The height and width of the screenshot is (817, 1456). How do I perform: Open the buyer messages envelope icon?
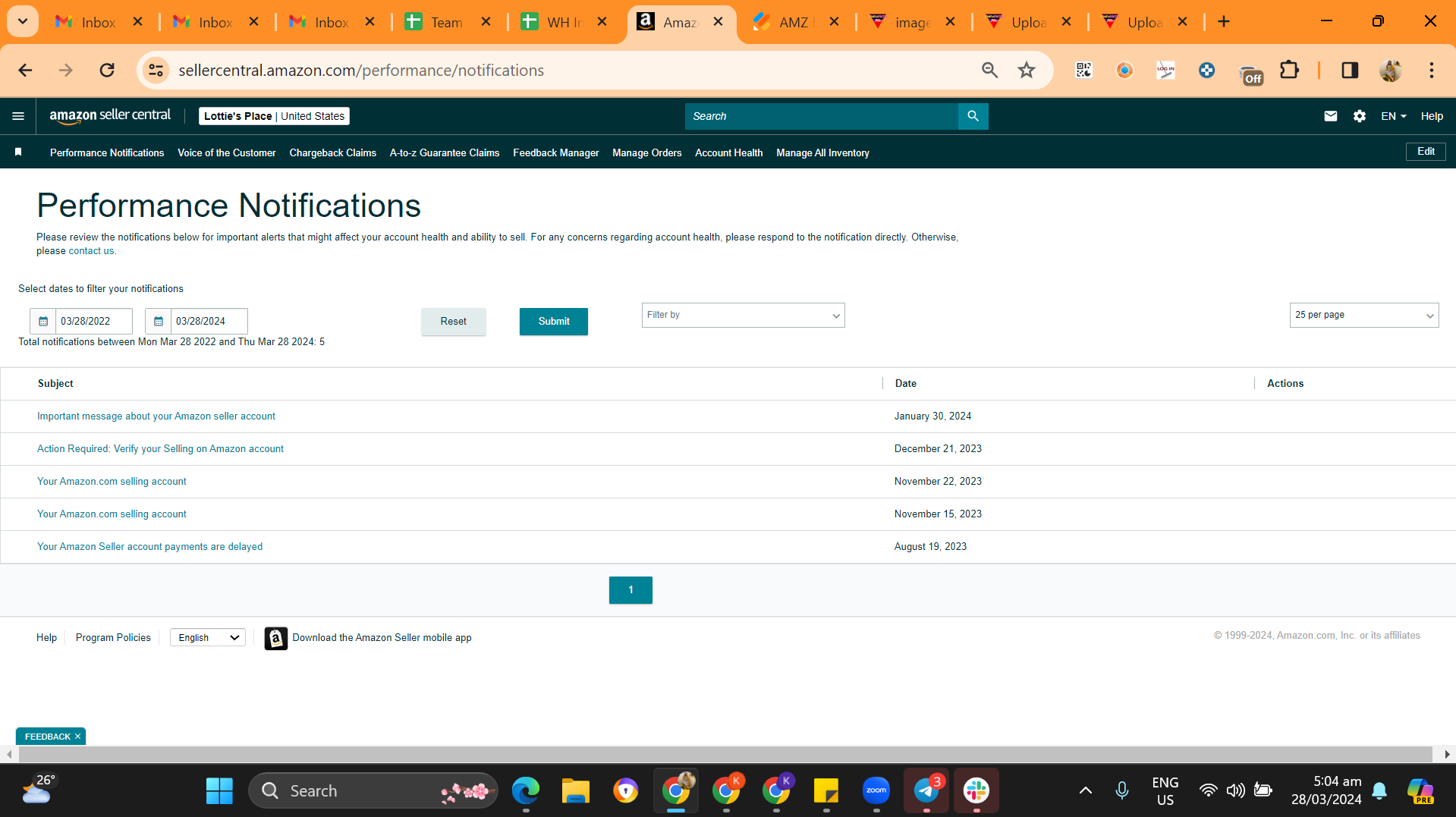(x=1330, y=116)
